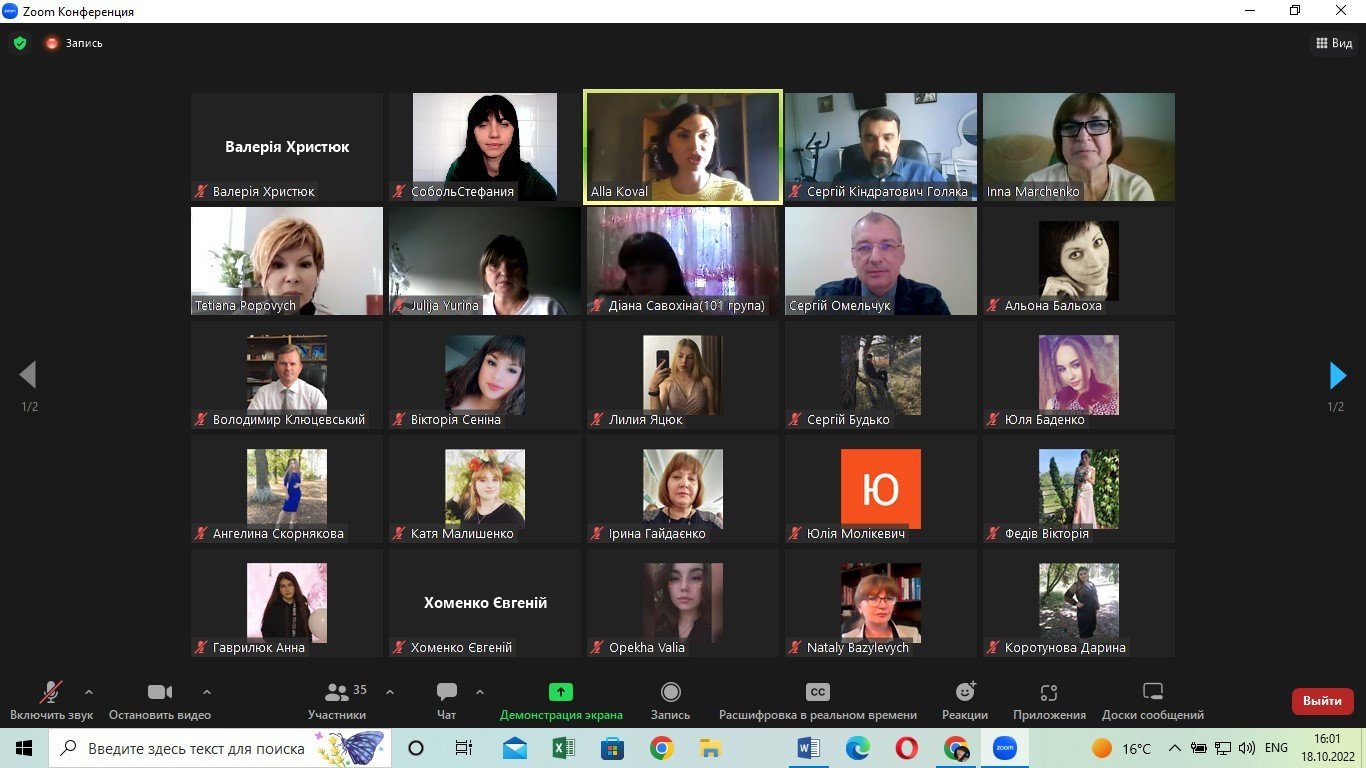This screenshot has height=768, width=1366.
Task: Open the Реакции reactions menu
Action: (965, 701)
